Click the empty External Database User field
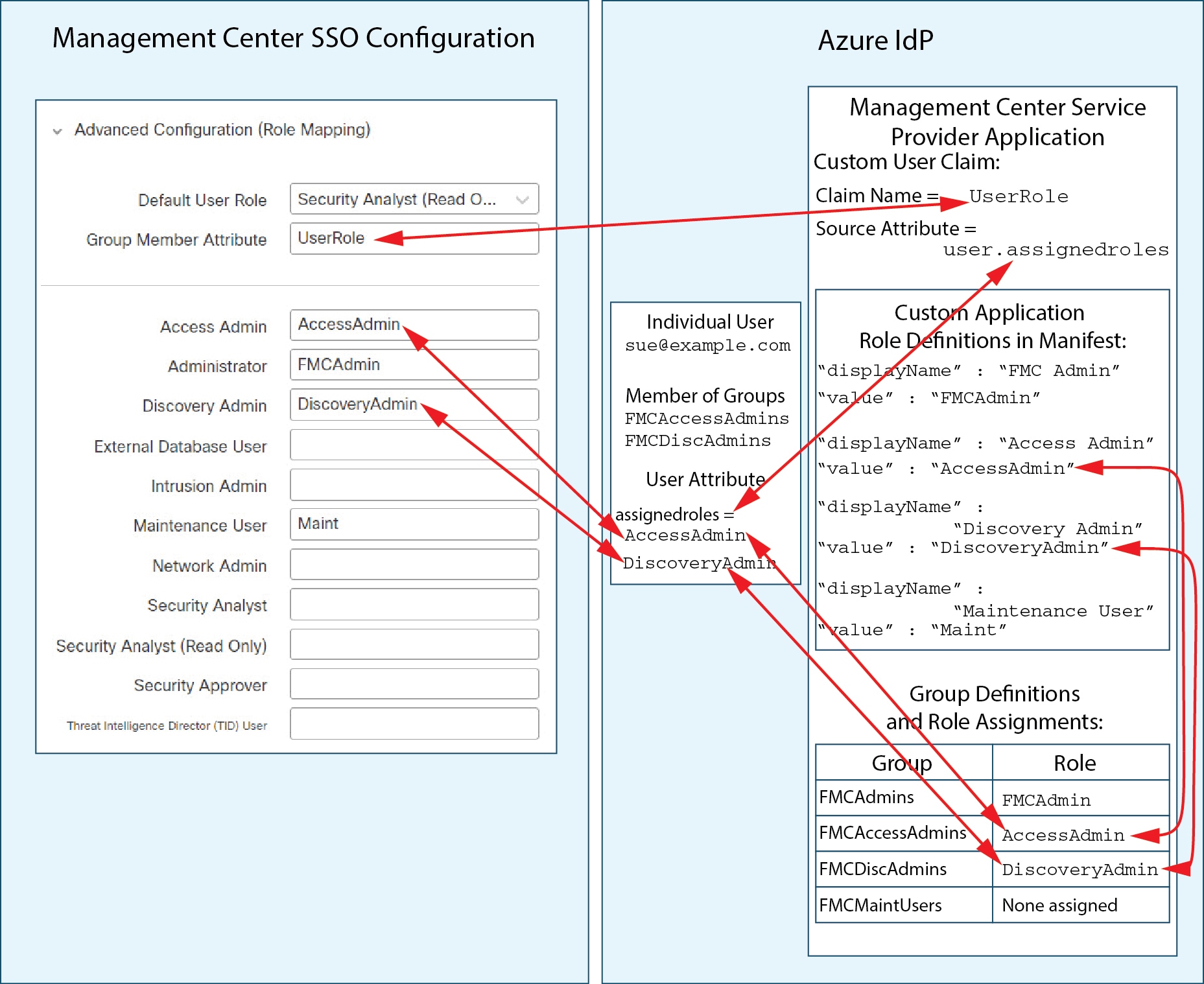This screenshot has height=984, width=1204. tap(414, 445)
